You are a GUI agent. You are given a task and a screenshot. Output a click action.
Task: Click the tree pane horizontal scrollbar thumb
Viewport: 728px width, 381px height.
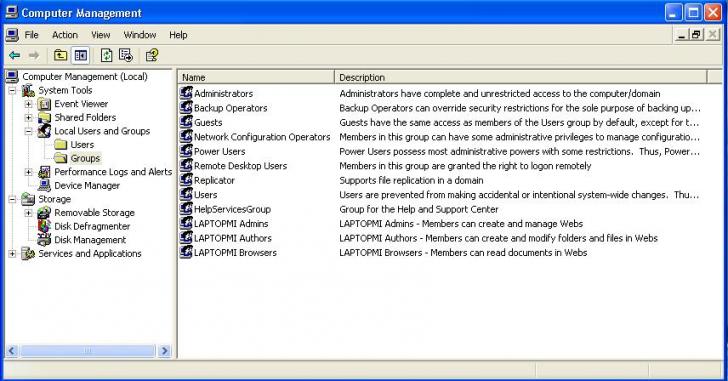click(x=87, y=351)
